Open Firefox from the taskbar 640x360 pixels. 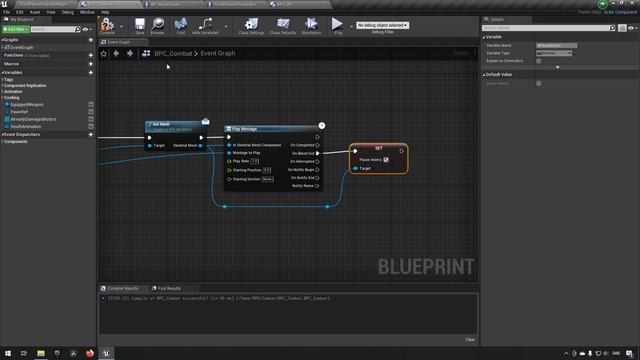90,353
